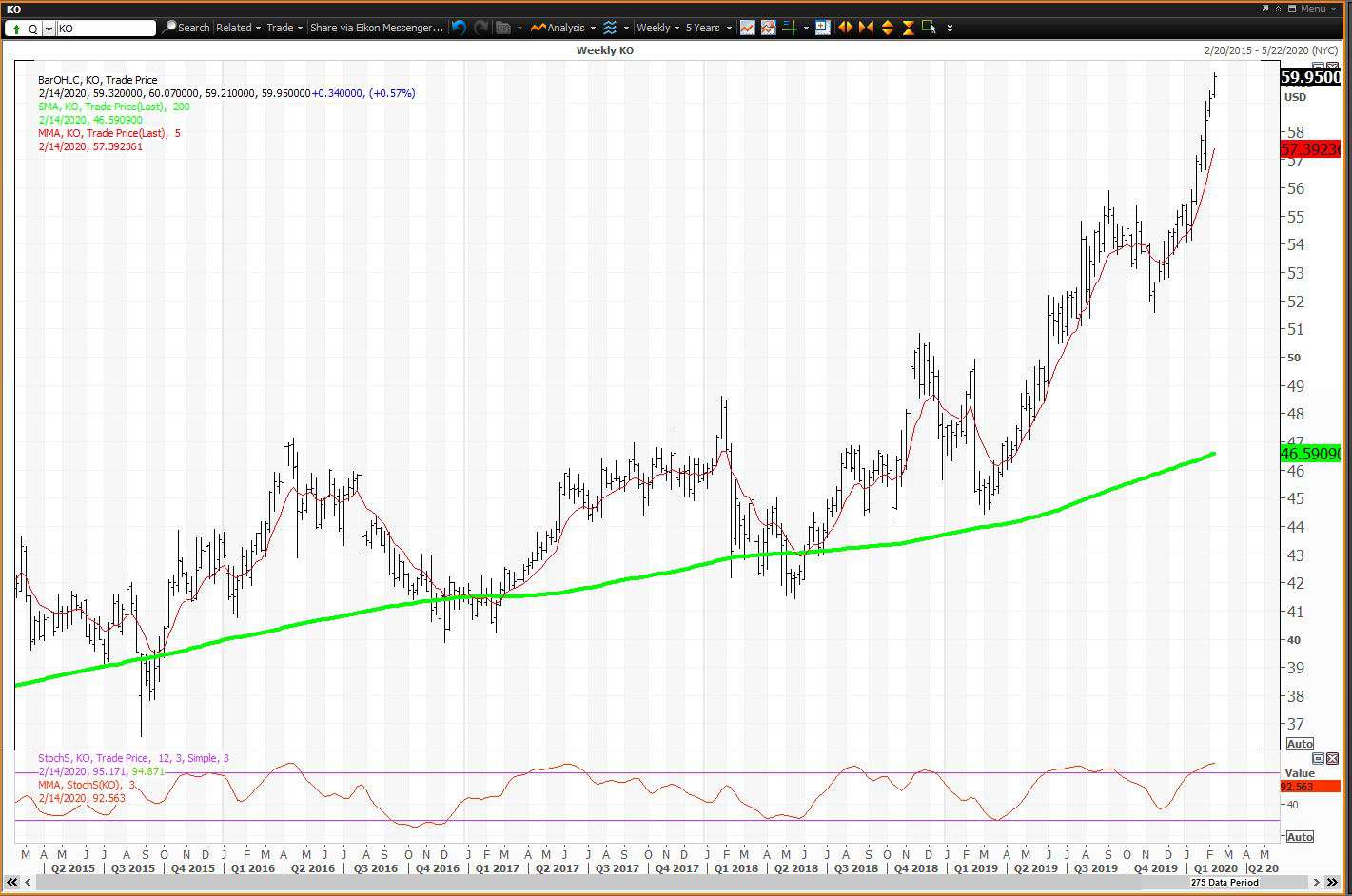
Task: Open the 5 Years range dropdown
Action: click(x=704, y=28)
